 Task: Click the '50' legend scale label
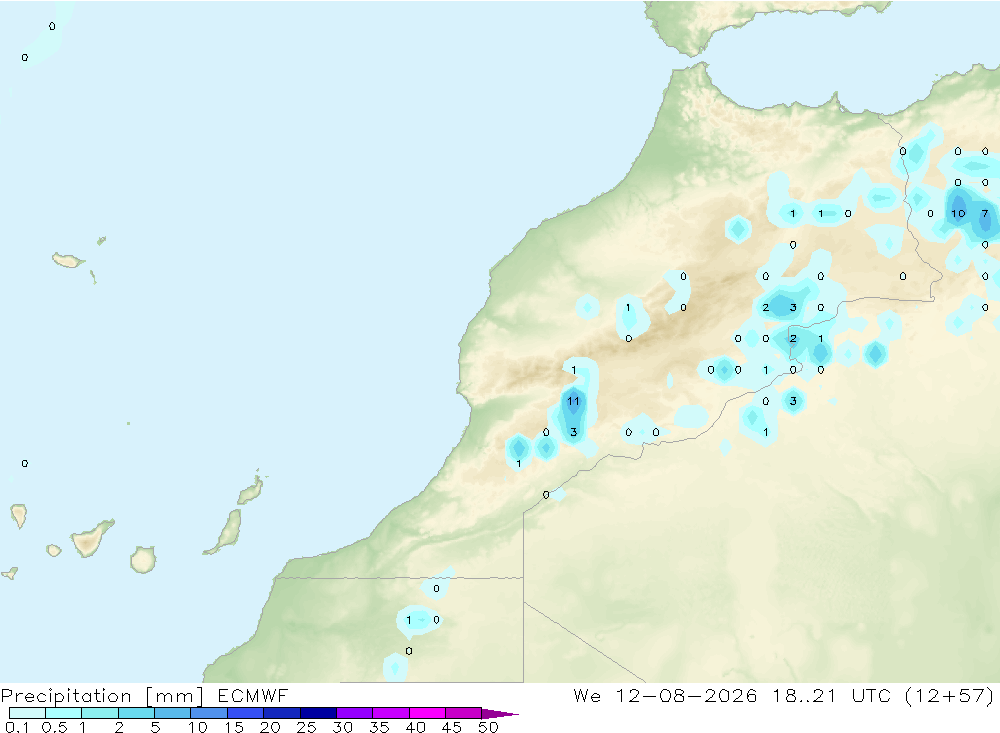click(x=489, y=727)
